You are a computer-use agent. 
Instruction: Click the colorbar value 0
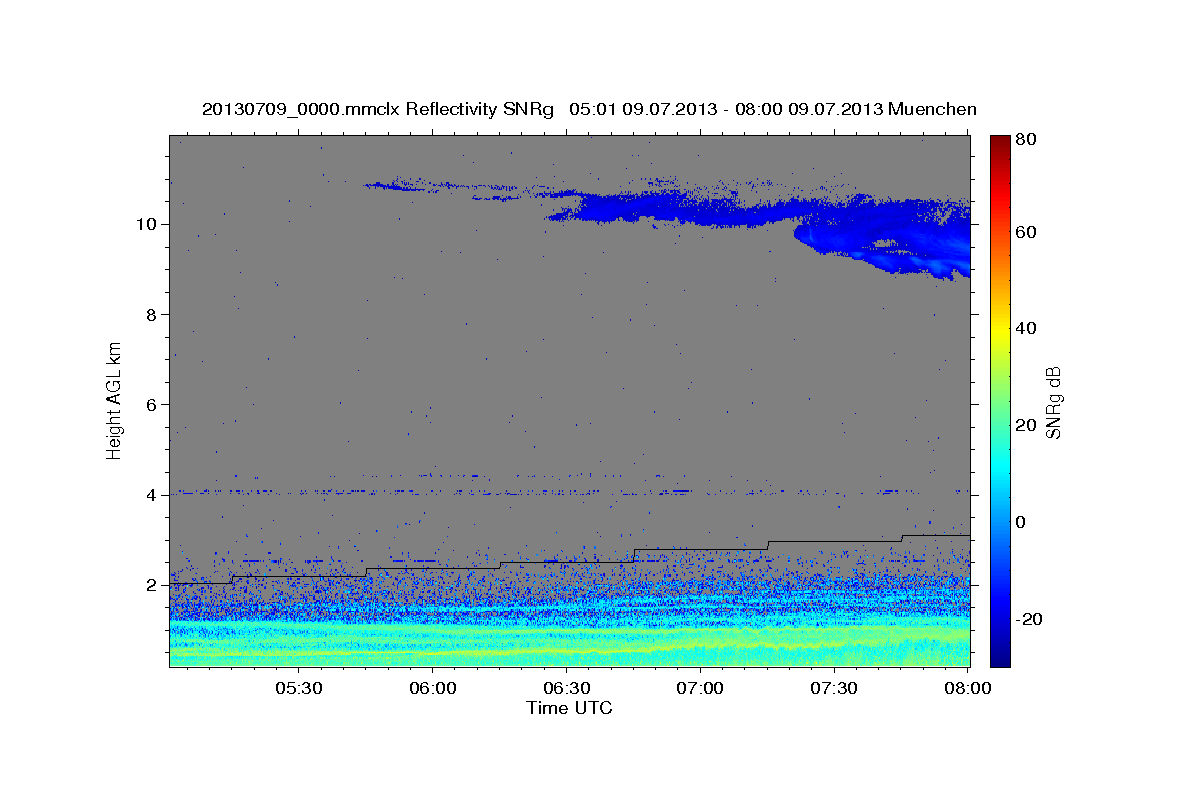coord(1021,522)
